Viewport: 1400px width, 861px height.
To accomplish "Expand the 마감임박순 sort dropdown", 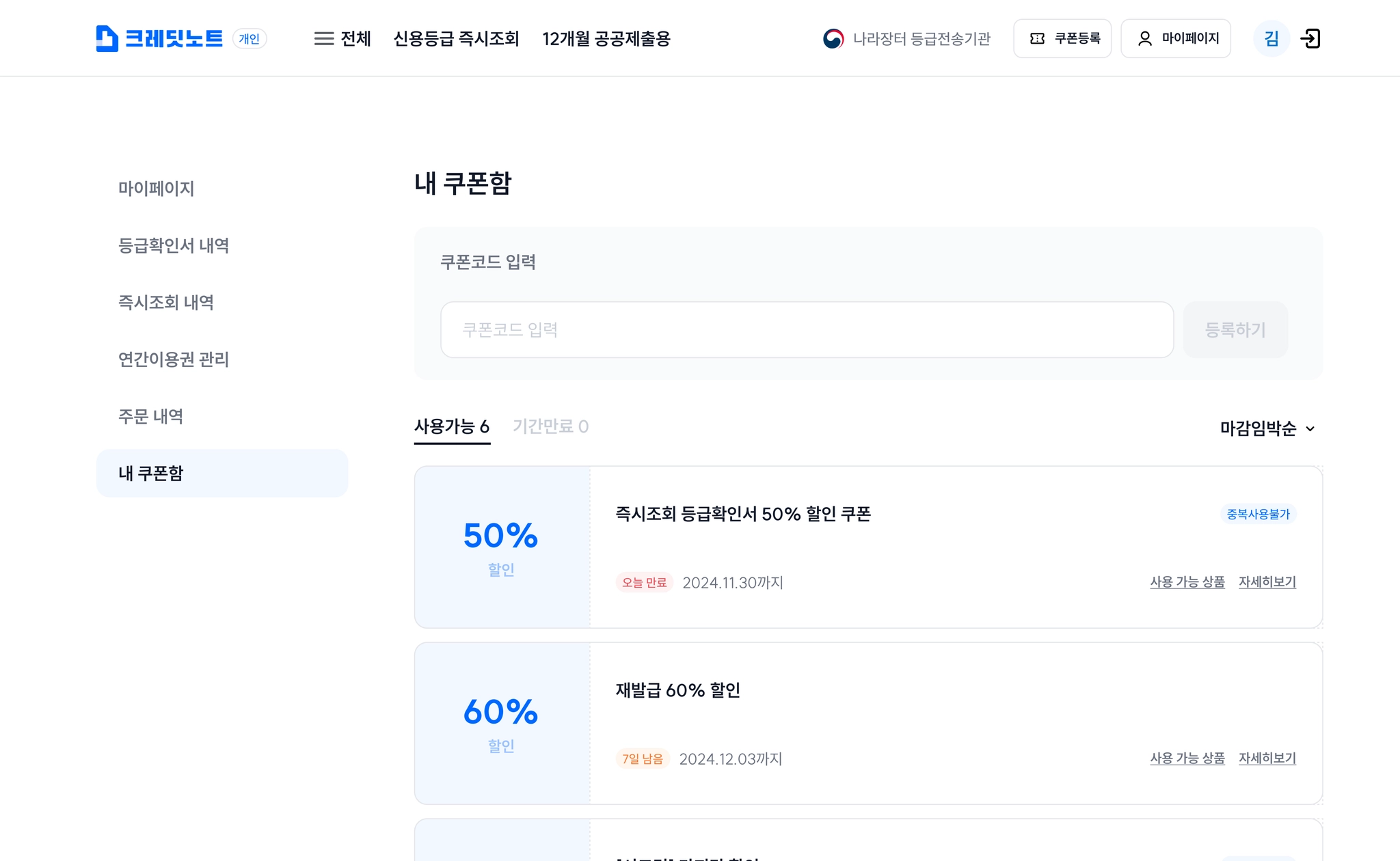I will pyautogui.click(x=1267, y=428).
